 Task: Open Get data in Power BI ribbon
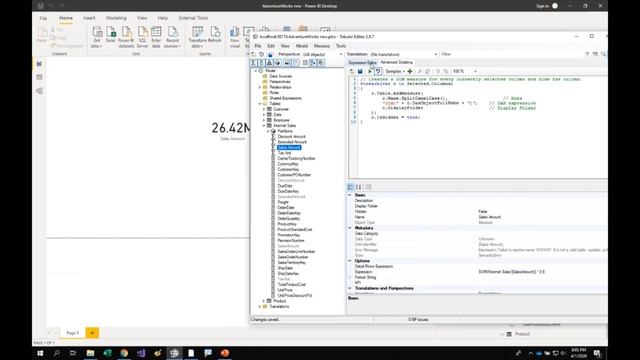click(x=97, y=37)
